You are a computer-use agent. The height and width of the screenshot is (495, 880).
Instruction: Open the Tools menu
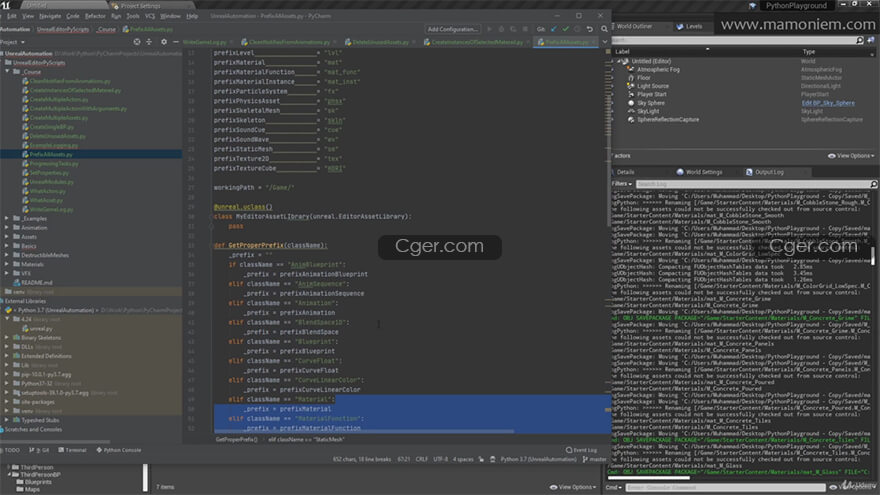[133, 16]
